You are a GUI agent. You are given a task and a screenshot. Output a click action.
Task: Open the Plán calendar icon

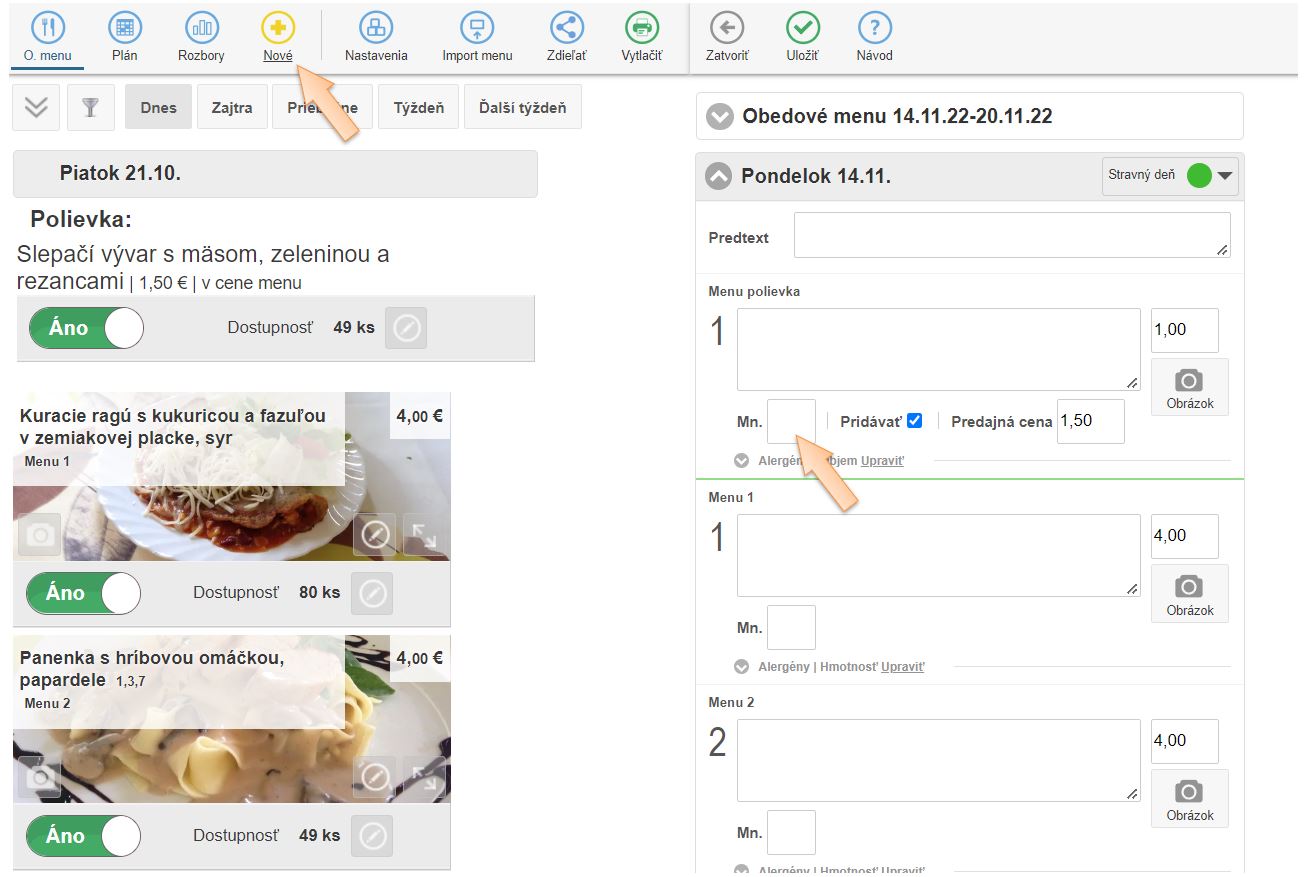[124, 29]
